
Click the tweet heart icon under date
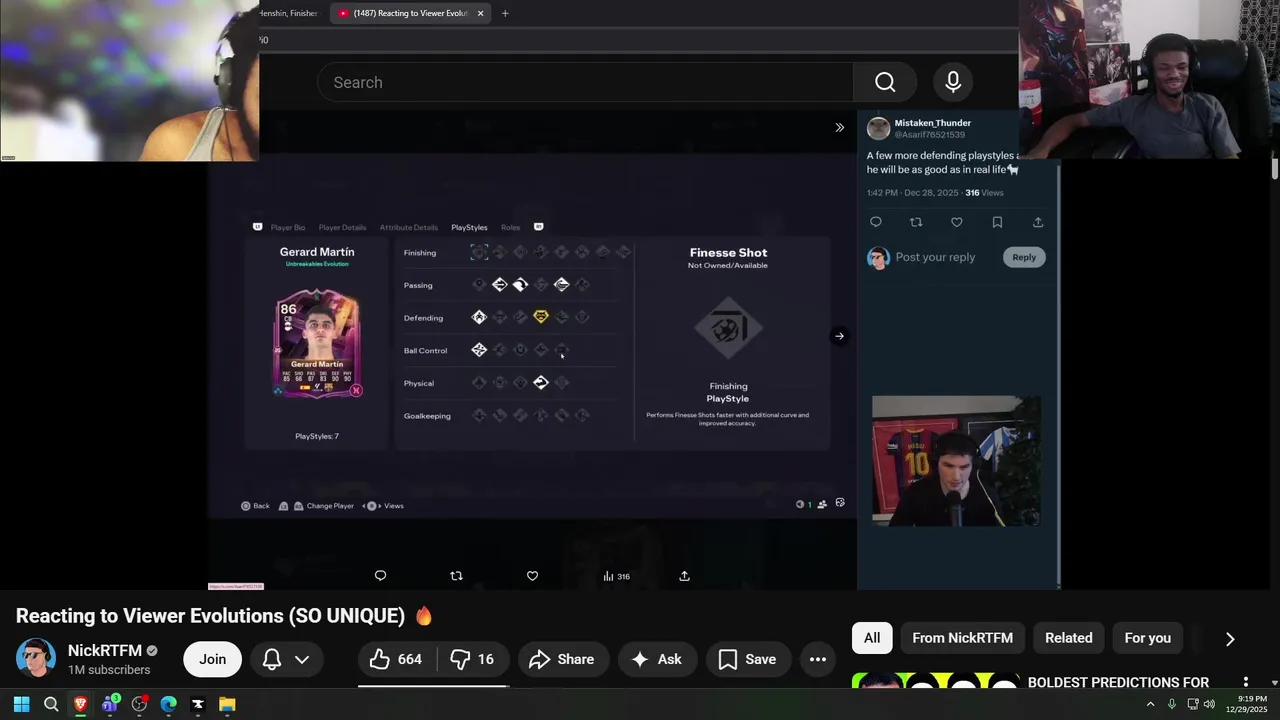[957, 222]
